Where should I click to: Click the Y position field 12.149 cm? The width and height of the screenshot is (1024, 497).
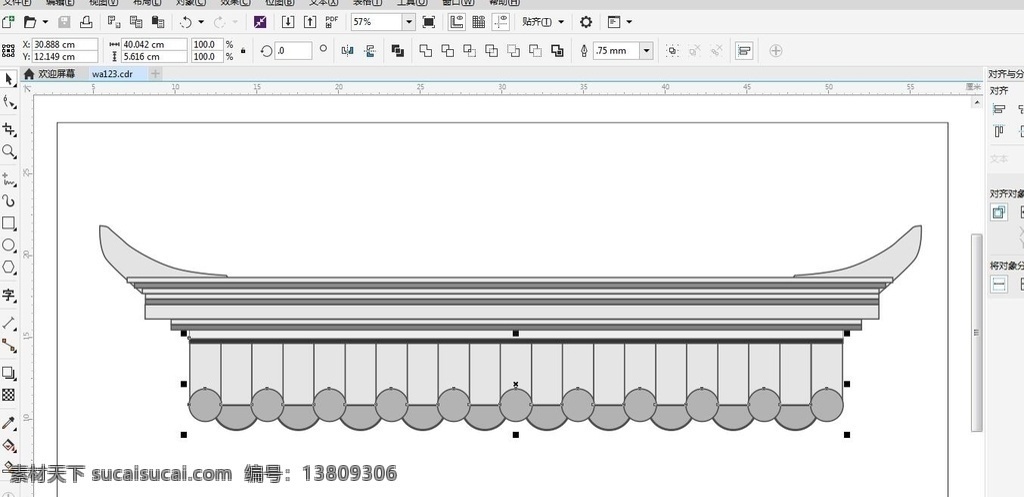tap(65, 56)
